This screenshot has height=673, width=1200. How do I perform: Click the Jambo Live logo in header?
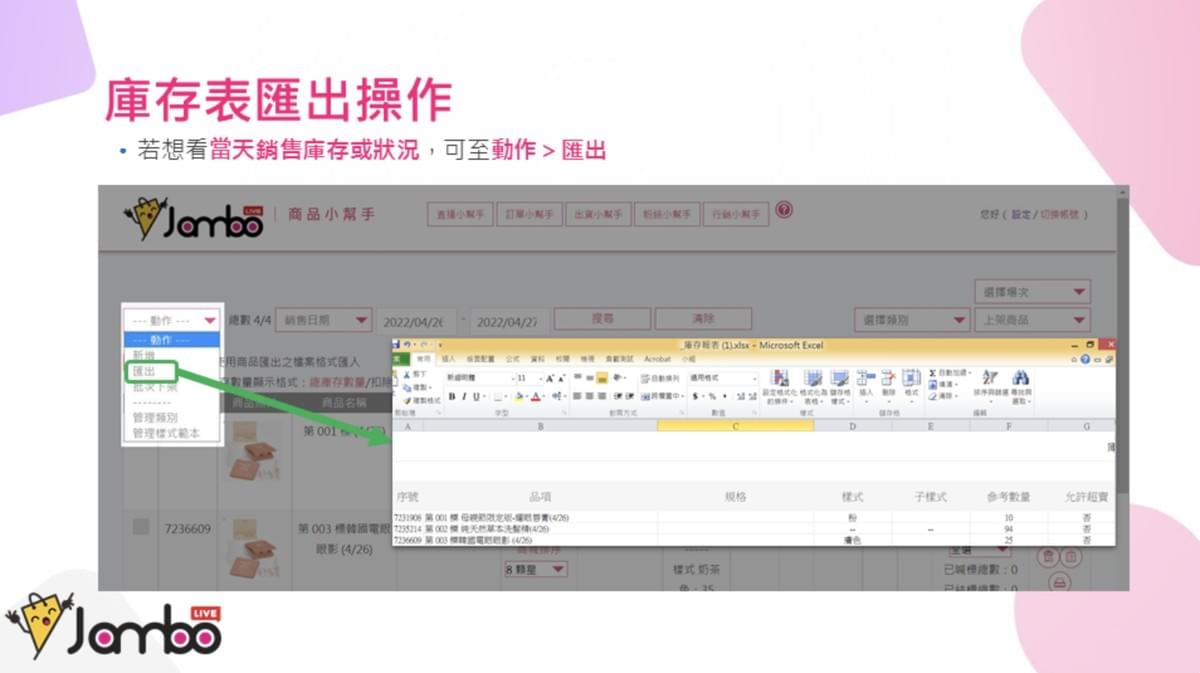point(192,217)
